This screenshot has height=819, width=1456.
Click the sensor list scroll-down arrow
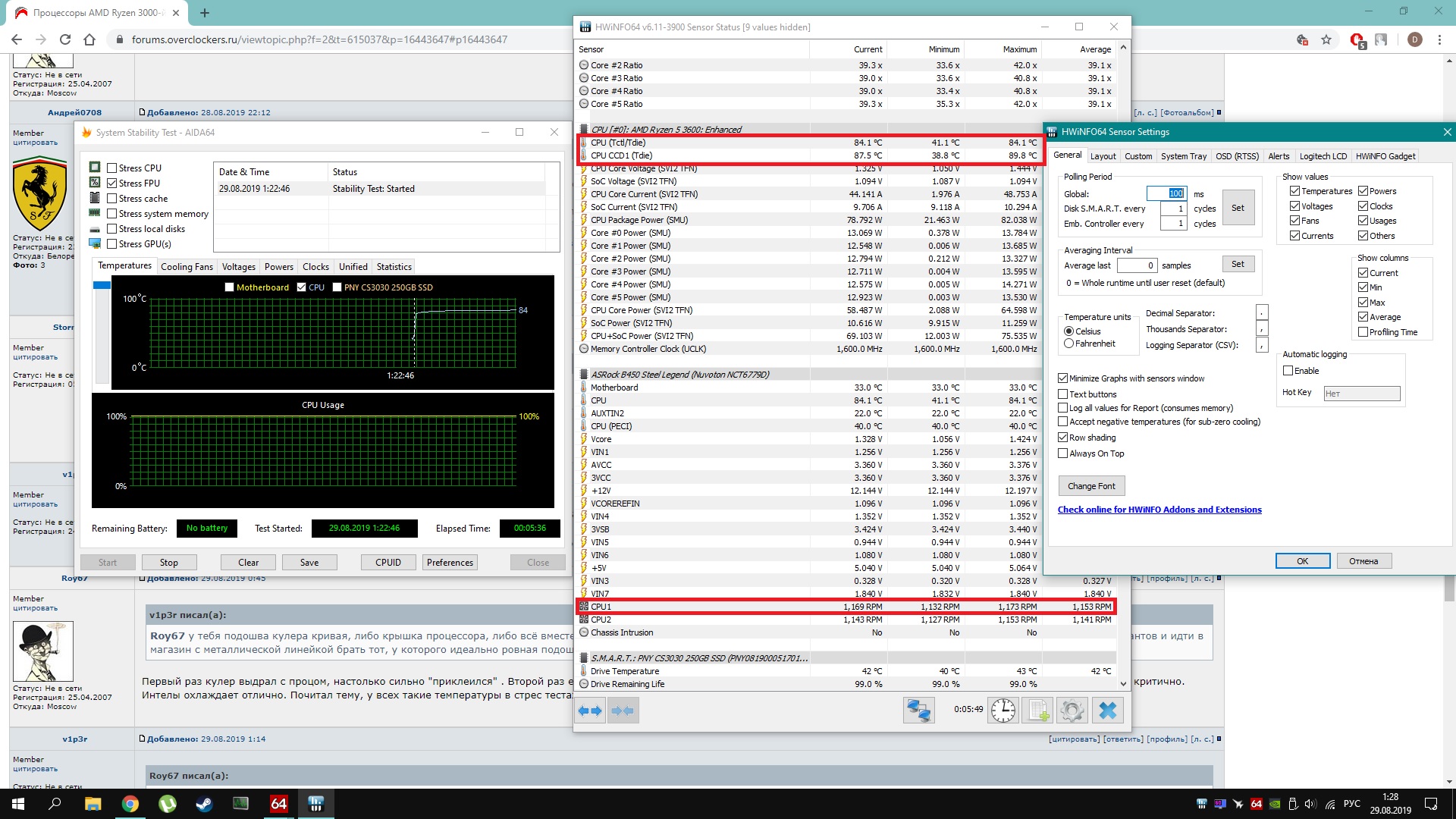[1123, 683]
